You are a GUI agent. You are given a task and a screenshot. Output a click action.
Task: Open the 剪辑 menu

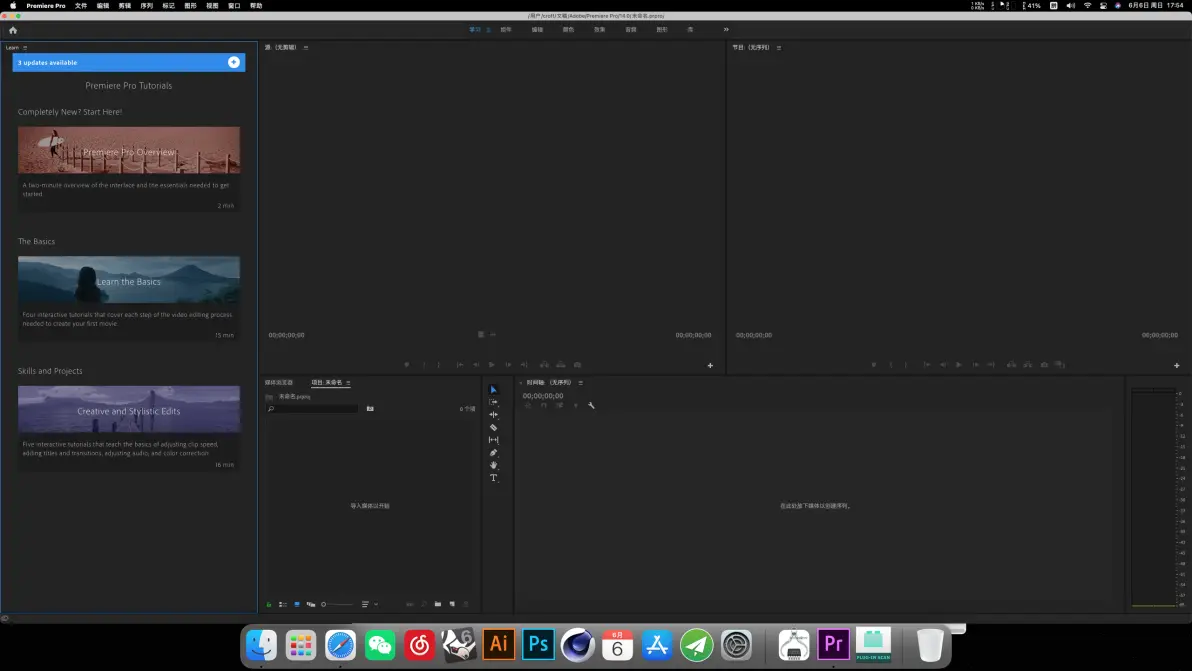125,5
